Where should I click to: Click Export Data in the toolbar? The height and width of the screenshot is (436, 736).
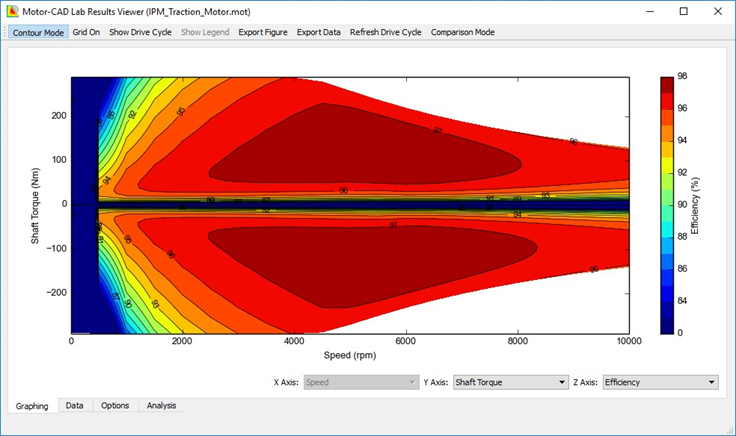coord(318,32)
